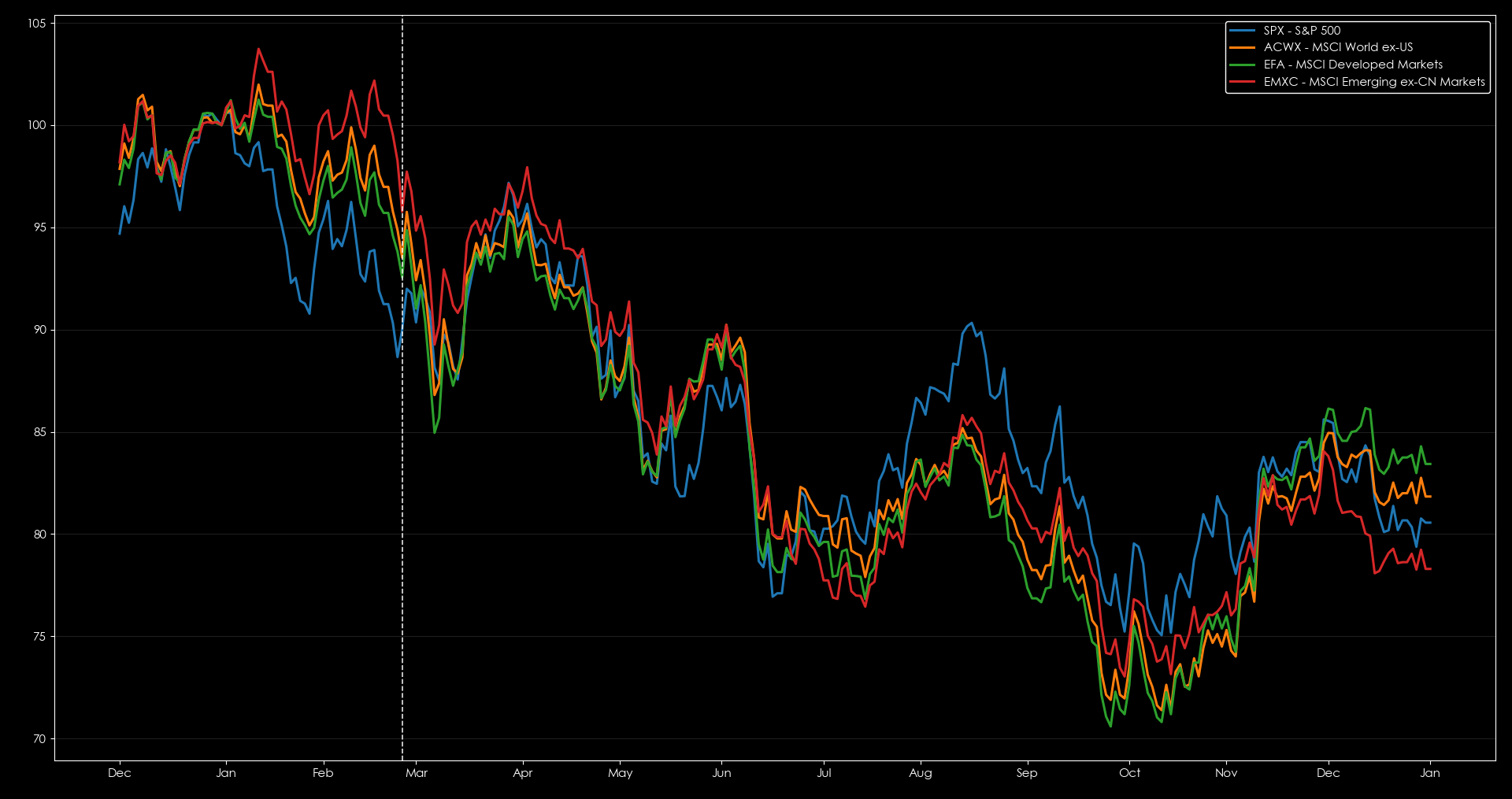Click the green line swatch in the legend
The height and width of the screenshot is (799, 1512).
(1242, 65)
